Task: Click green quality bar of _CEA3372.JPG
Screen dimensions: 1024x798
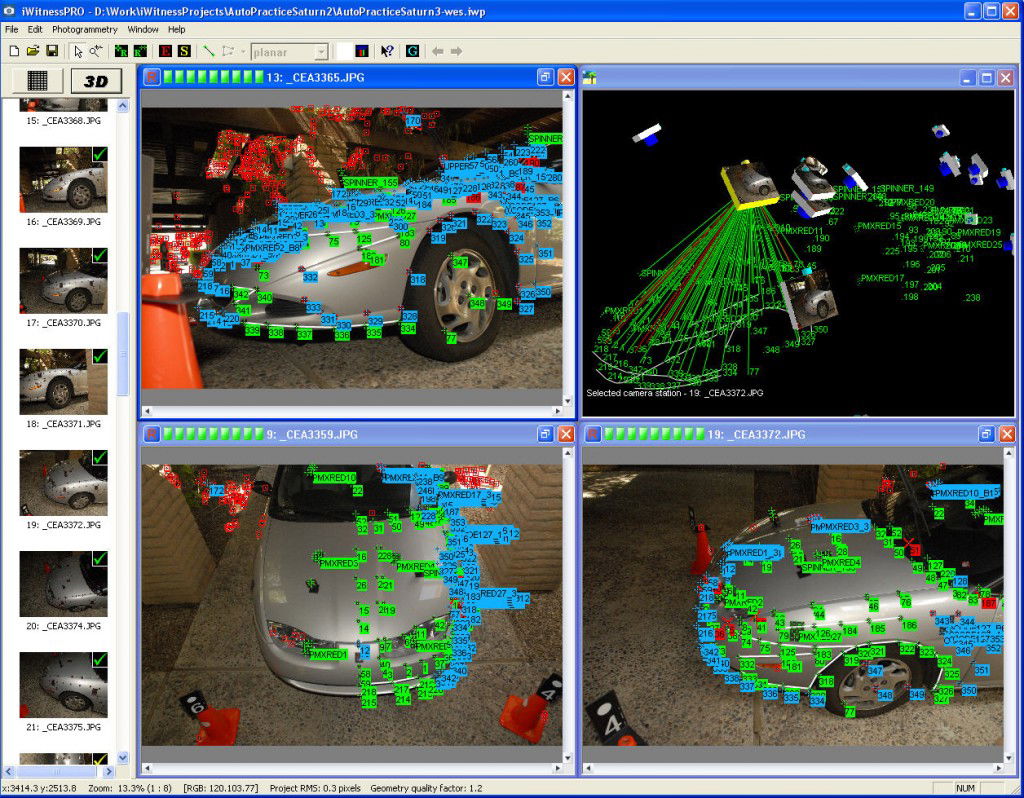Action: (654, 434)
